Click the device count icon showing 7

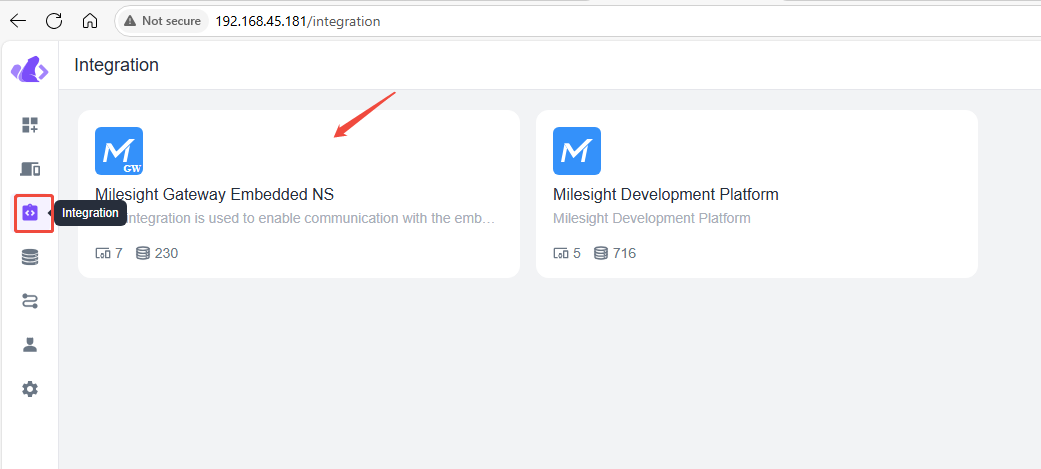click(102, 253)
